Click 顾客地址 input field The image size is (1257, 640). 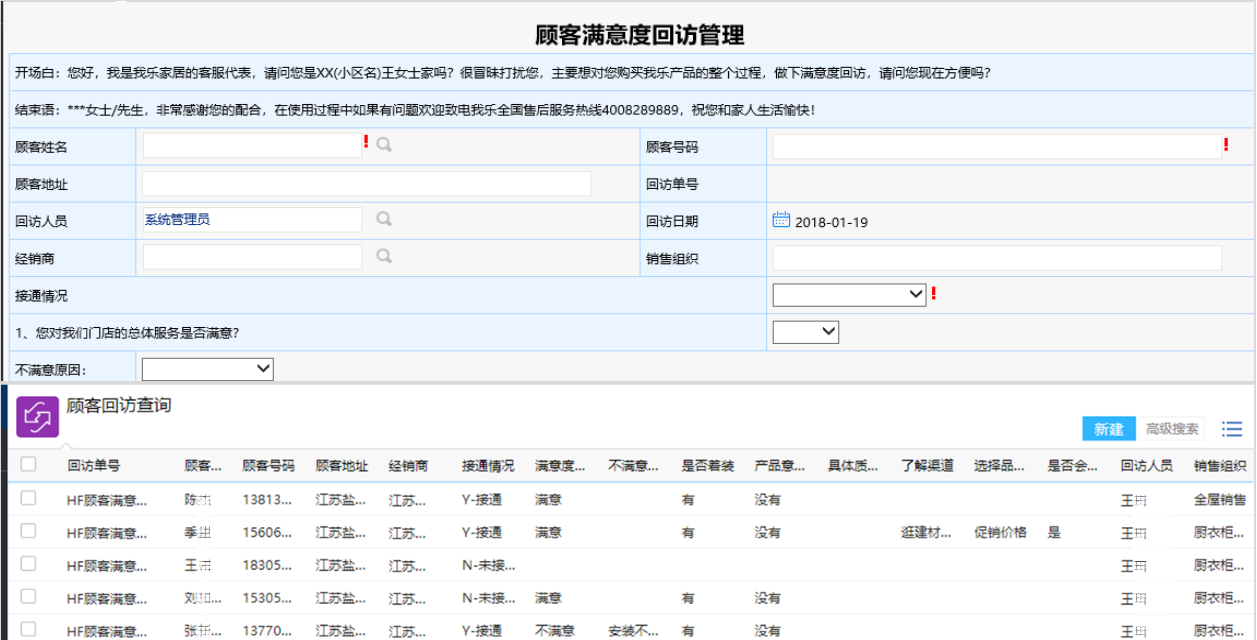pyautogui.click(x=366, y=184)
